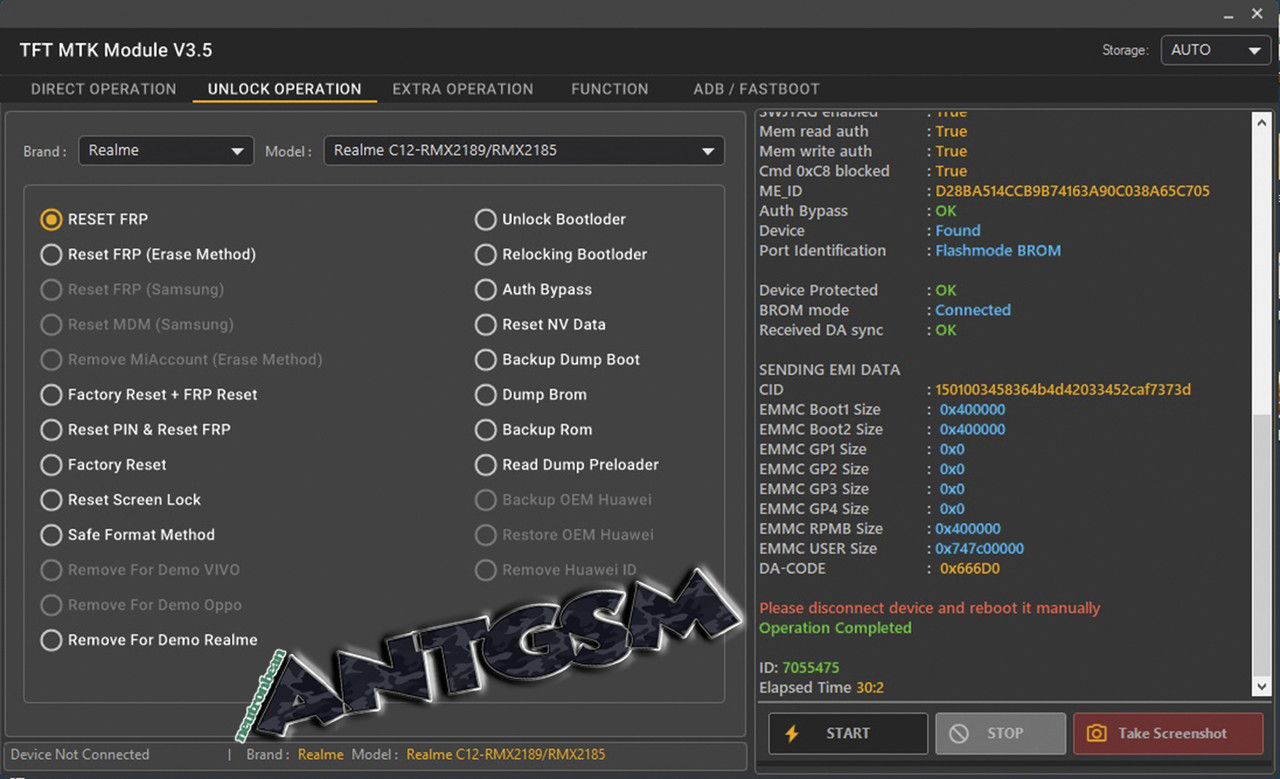The width and height of the screenshot is (1280, 779).
Task: Select Reset FRP (Erase Method)
Action: pos(148,254)
